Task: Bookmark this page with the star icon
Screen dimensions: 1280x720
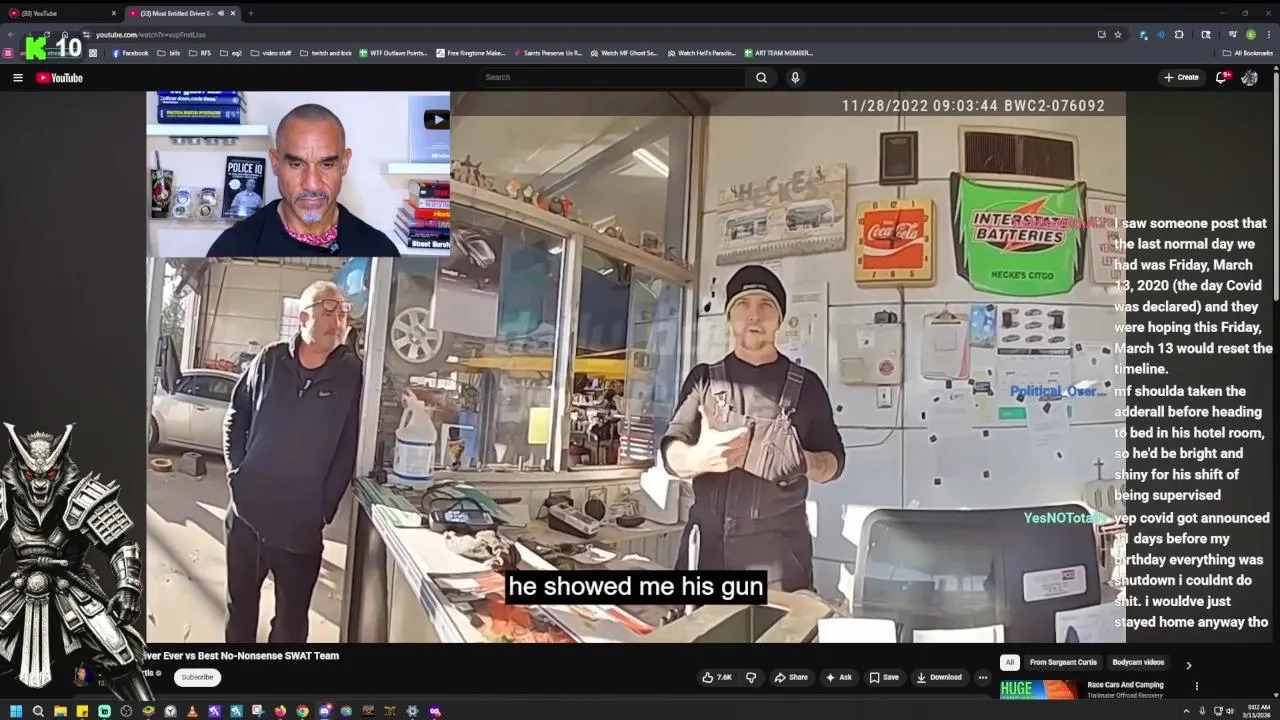Action: [x=1118, y=34]
